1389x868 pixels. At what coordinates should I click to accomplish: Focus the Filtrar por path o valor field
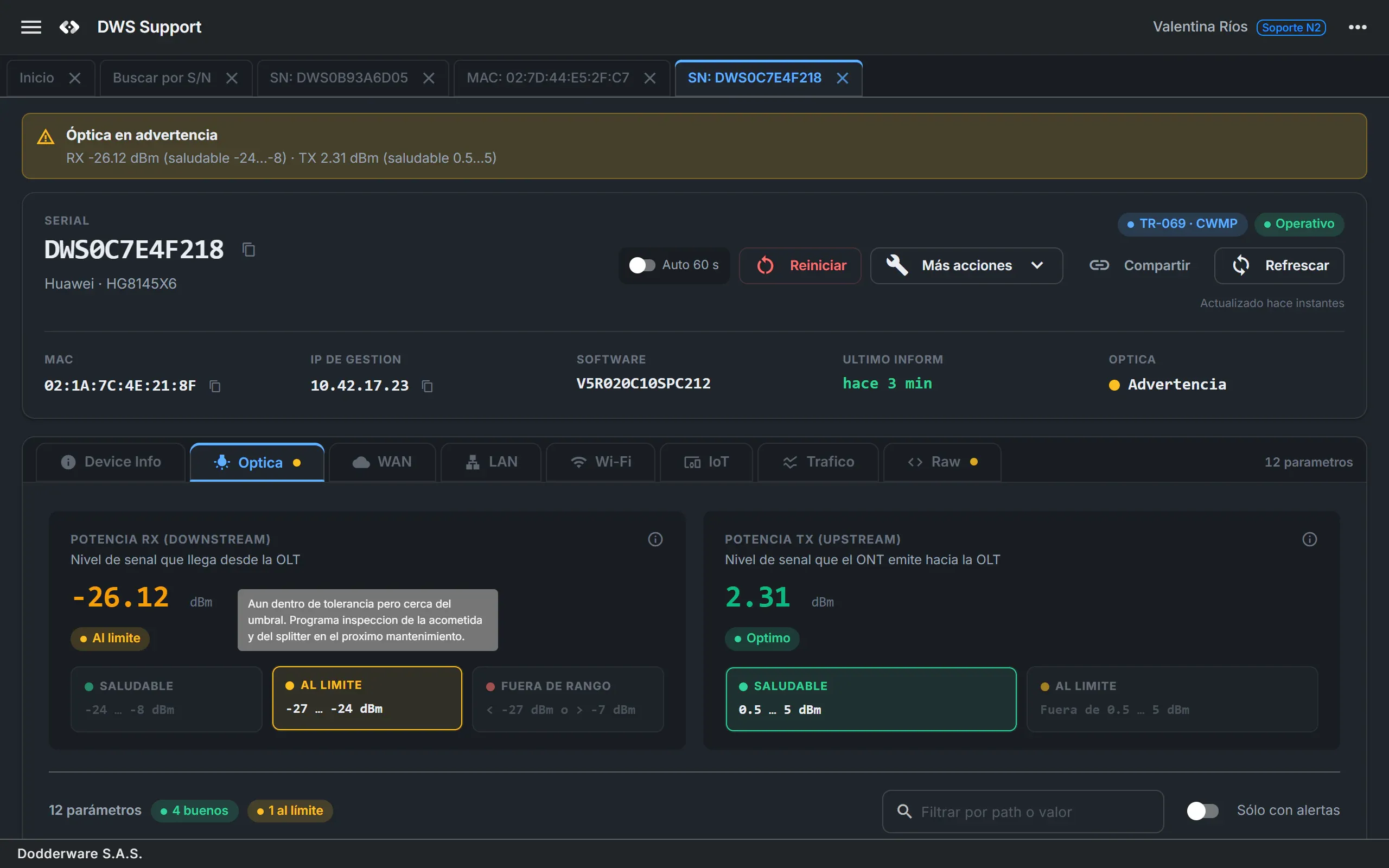1023,811
